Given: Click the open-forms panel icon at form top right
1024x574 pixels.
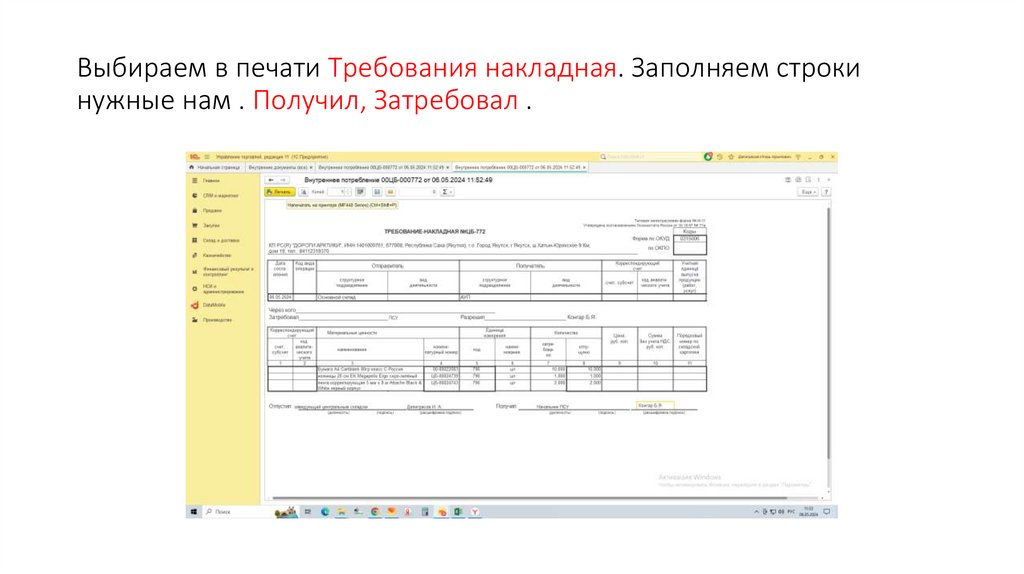Looking at the screenshot, I should [x=788, y=180].
